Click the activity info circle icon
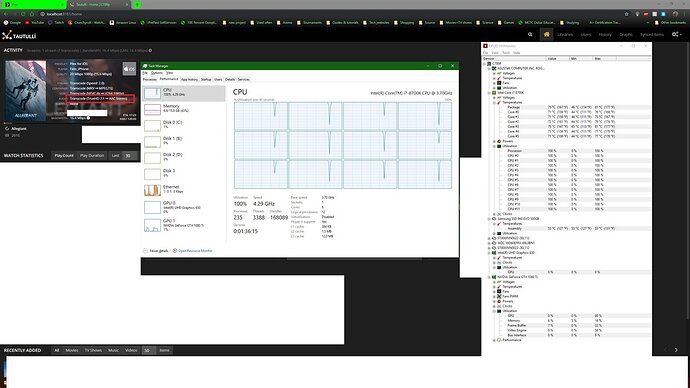 coord(150,51)
